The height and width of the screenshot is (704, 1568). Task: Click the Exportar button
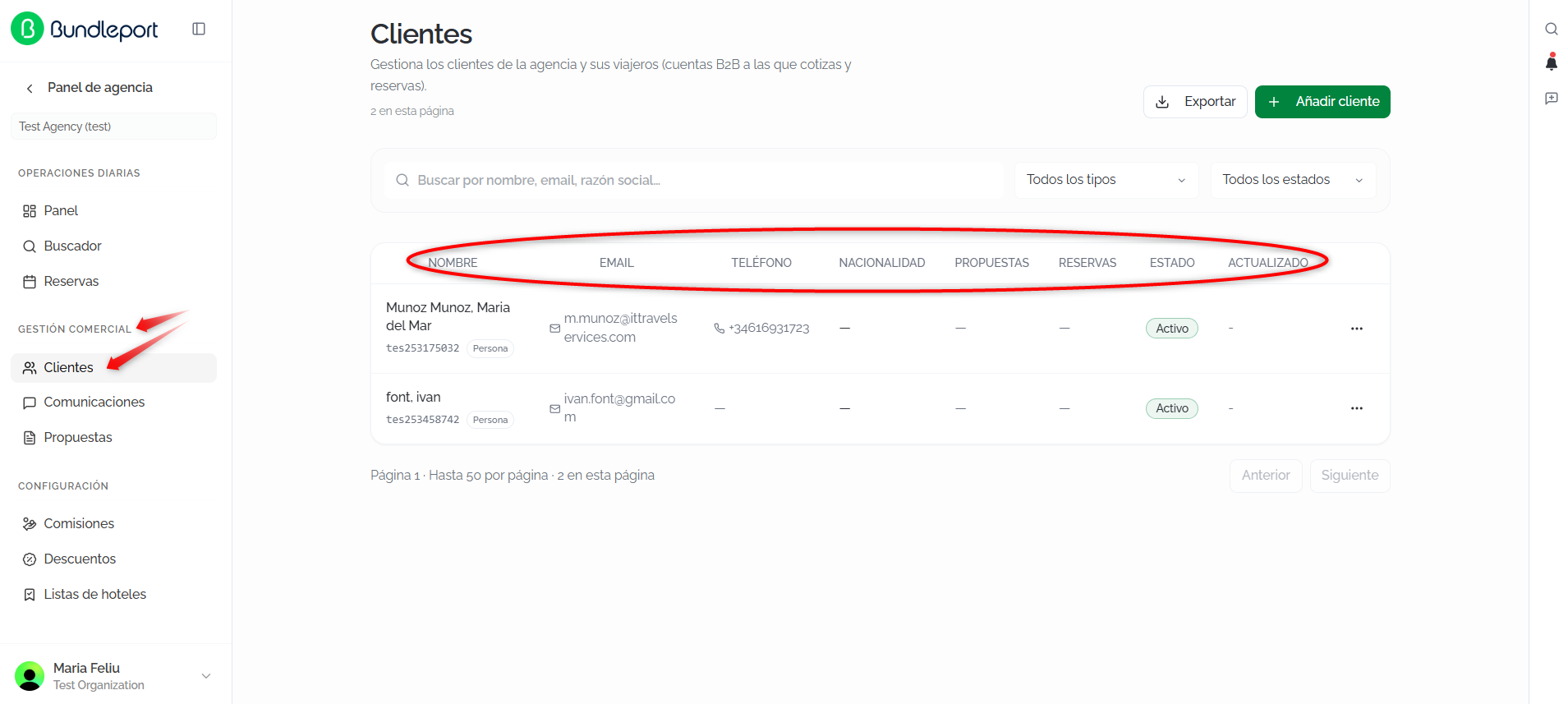pos(1195,102)
